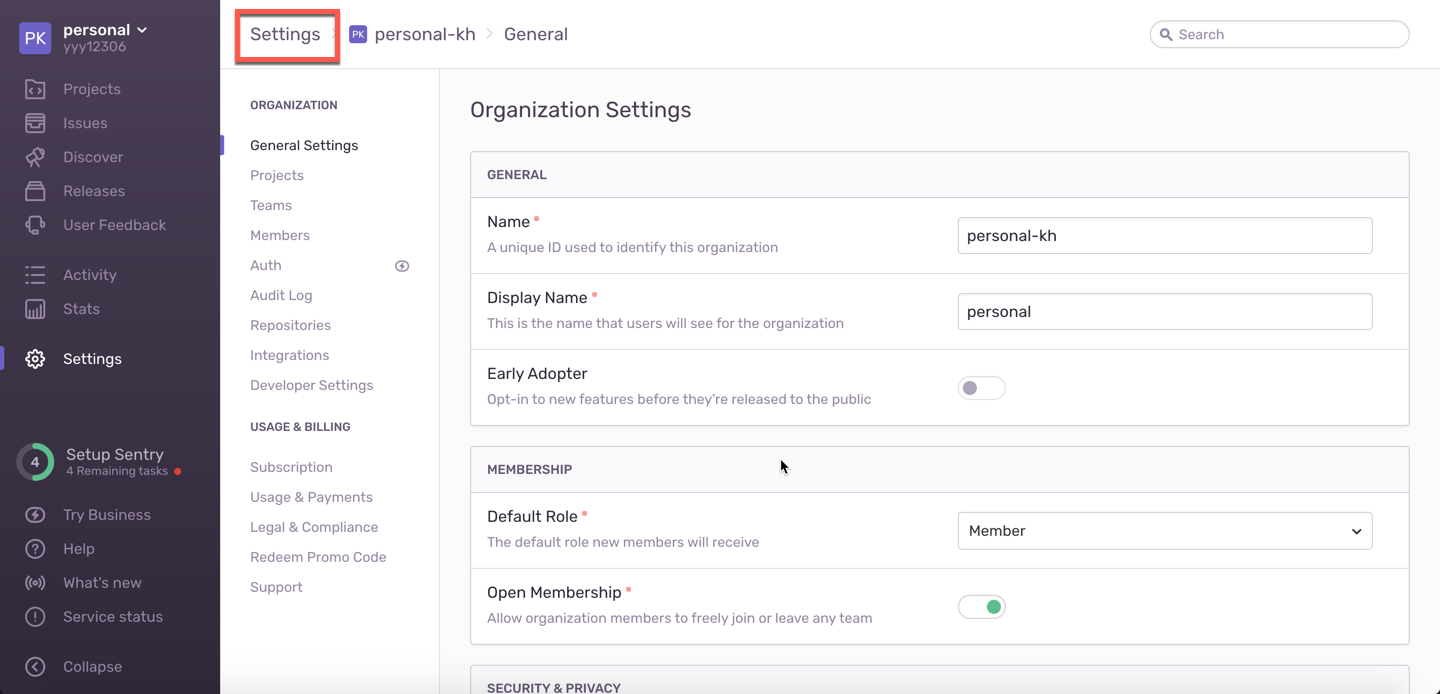Enable the Early Adopter toggle
The height and width of the screenshot is (694, 1440).
pos(981,388)
